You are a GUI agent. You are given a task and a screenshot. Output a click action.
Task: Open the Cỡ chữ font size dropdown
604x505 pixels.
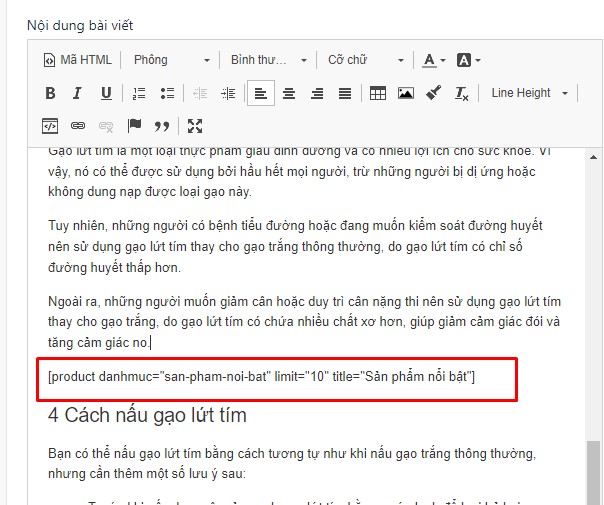[365, 60]
